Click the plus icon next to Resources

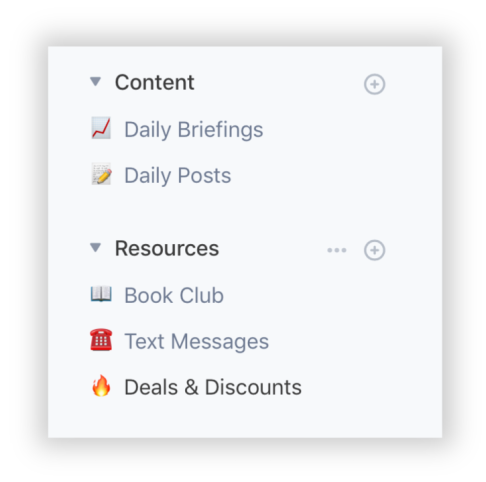click(x=374, y=250)
